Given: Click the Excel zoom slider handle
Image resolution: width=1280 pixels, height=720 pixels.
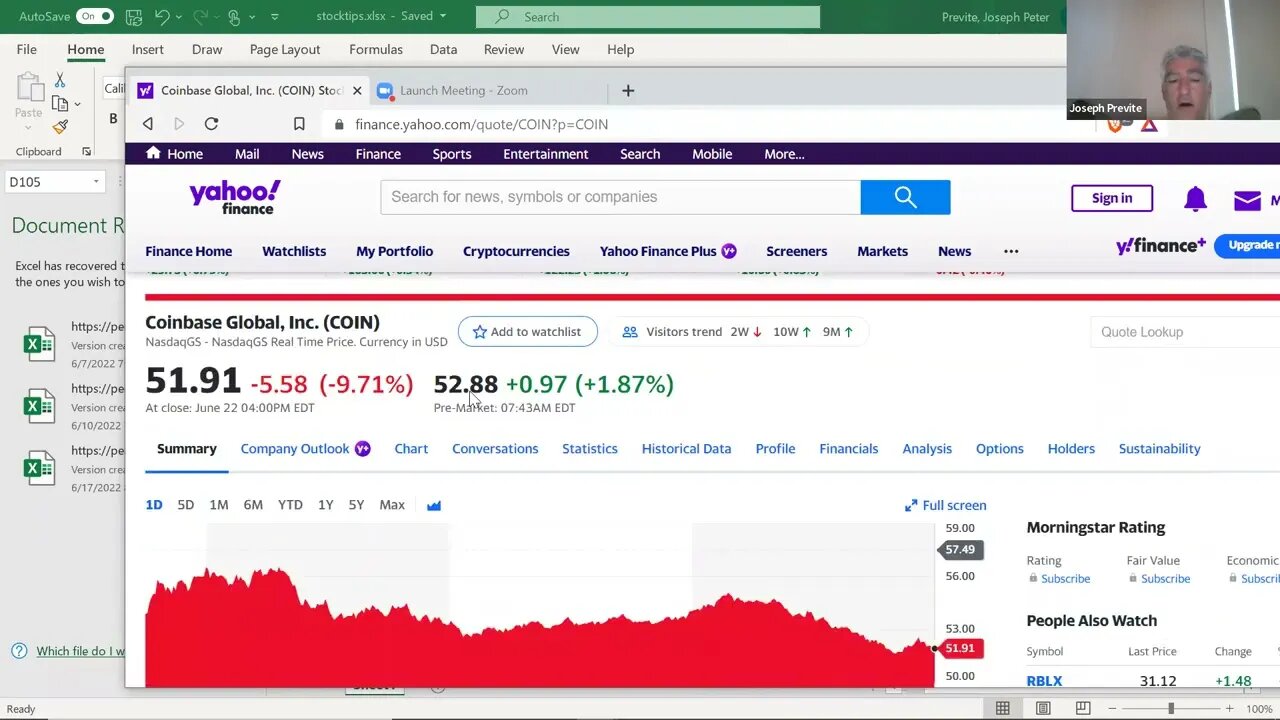Looking at the screenshot, I should [x=1171, y=708].
